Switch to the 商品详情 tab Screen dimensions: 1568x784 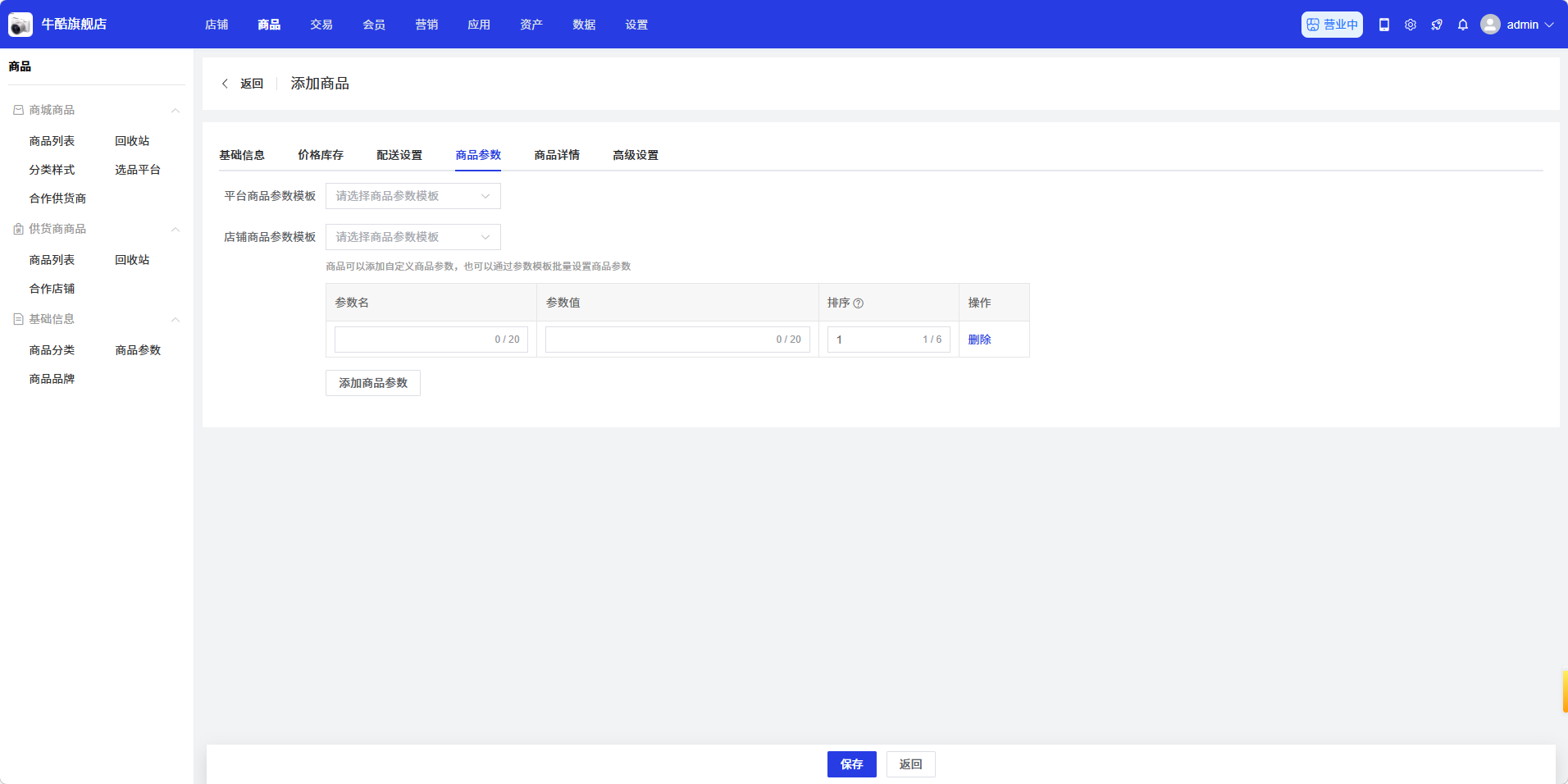[x=557, y=155]
